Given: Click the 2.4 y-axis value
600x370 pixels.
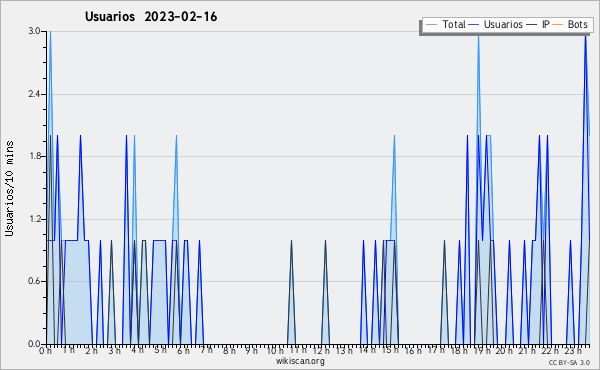Looking at the screenshot, I should click(x=34, y=94).
